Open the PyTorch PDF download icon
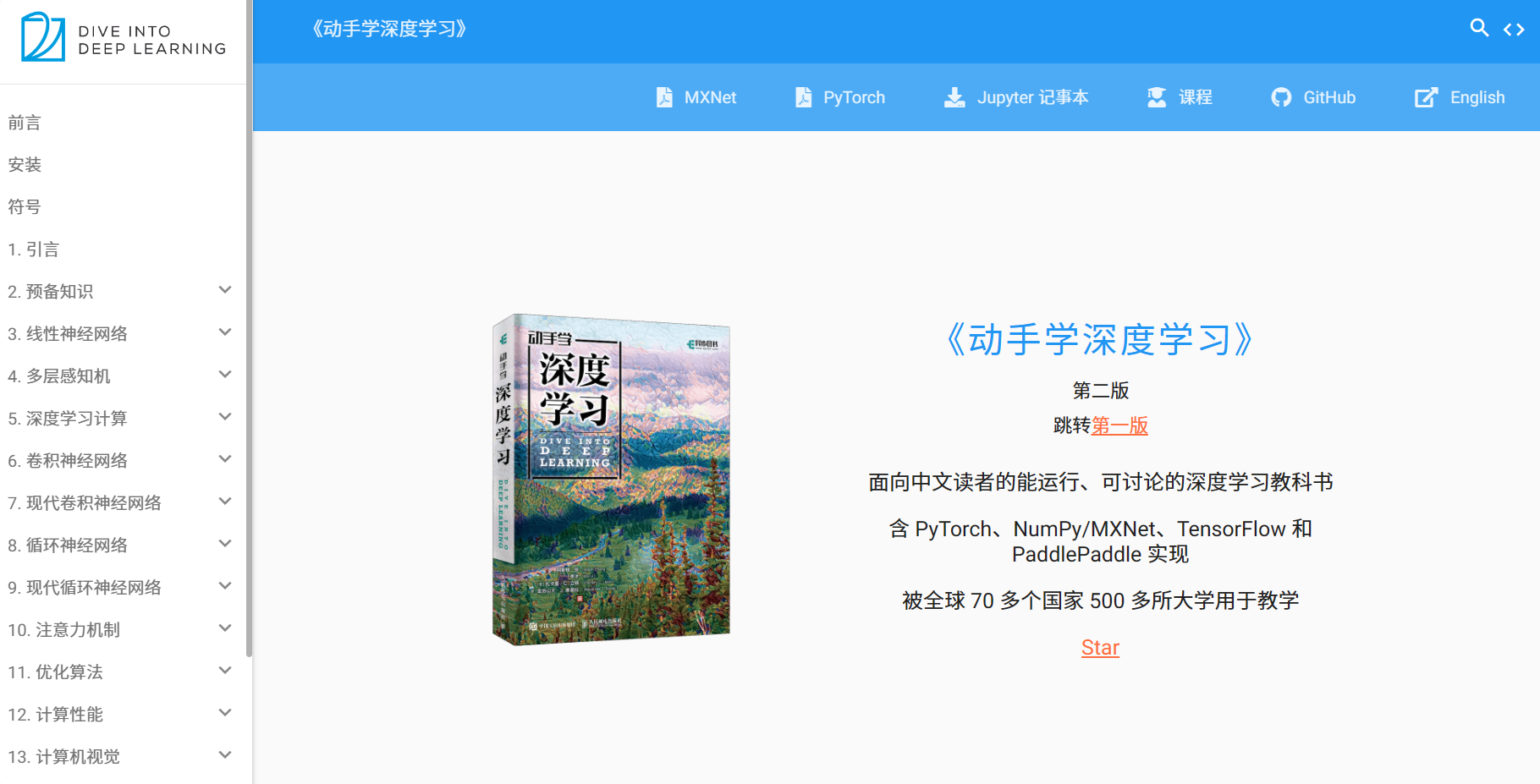Image resolution: width=1540 pixels, height=784 pixels. [802, 96]
